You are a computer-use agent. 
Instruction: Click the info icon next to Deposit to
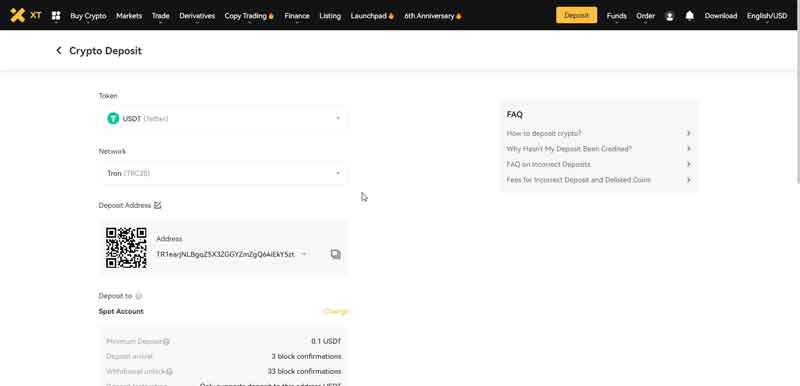tap(138, 296)
